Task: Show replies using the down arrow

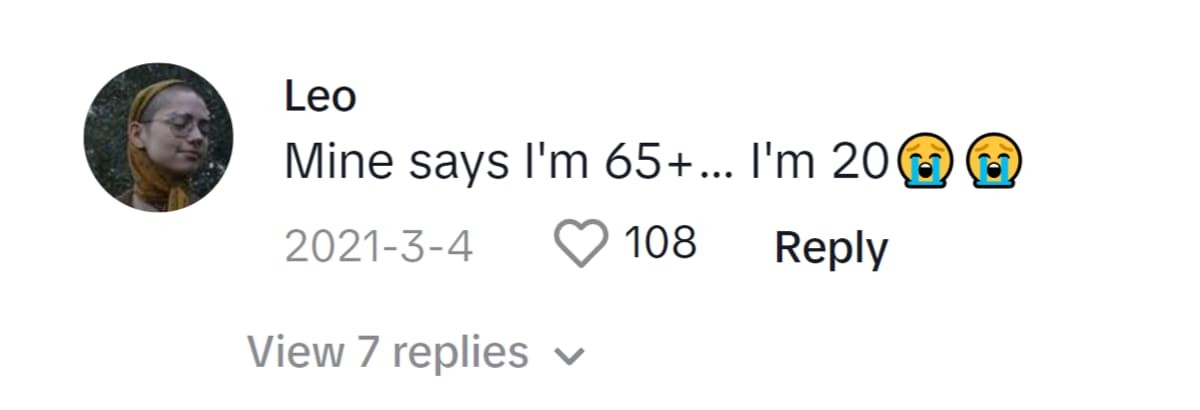Action: 570,354
